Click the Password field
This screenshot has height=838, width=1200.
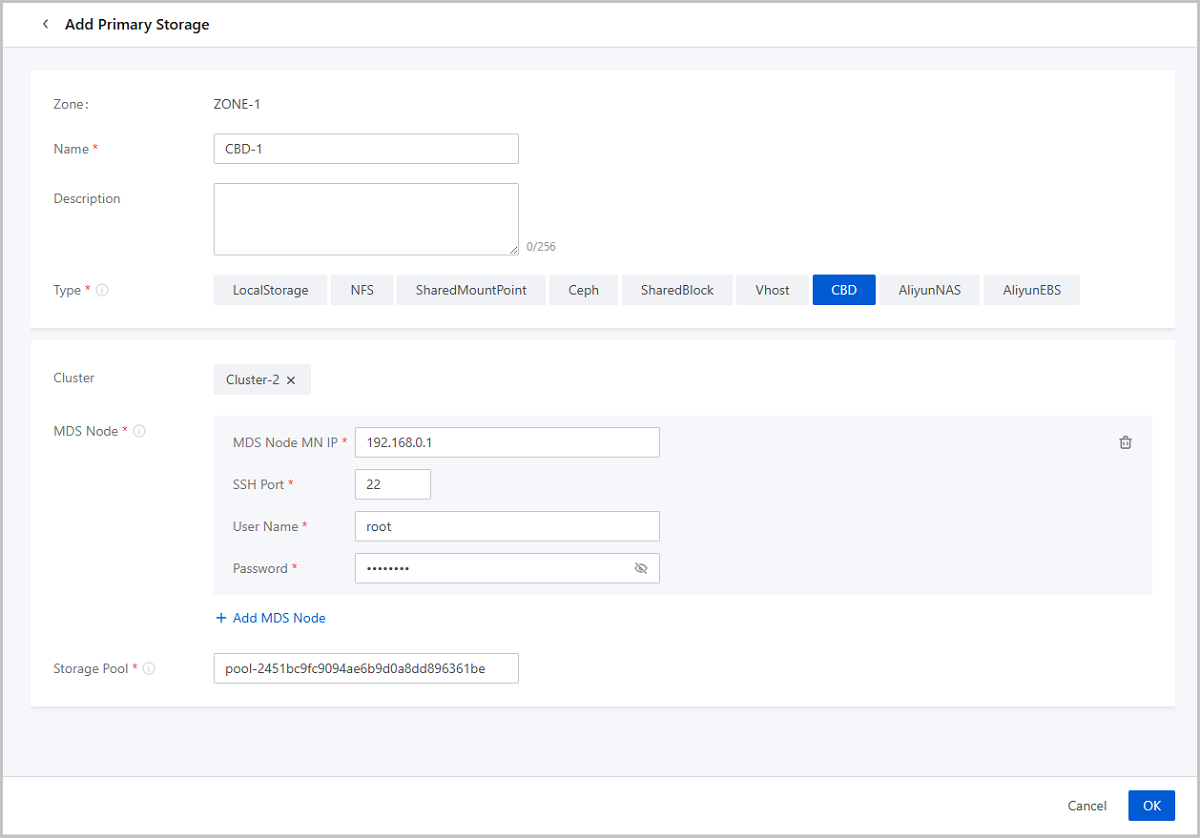[507, 568]
